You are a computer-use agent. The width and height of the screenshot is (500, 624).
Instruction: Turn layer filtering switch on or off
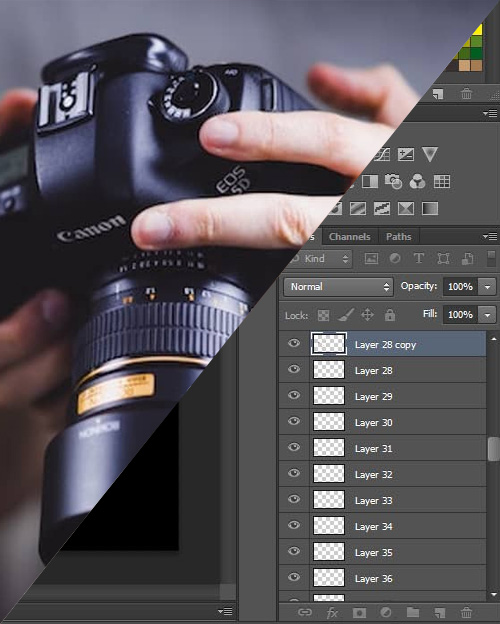[492, 259]
